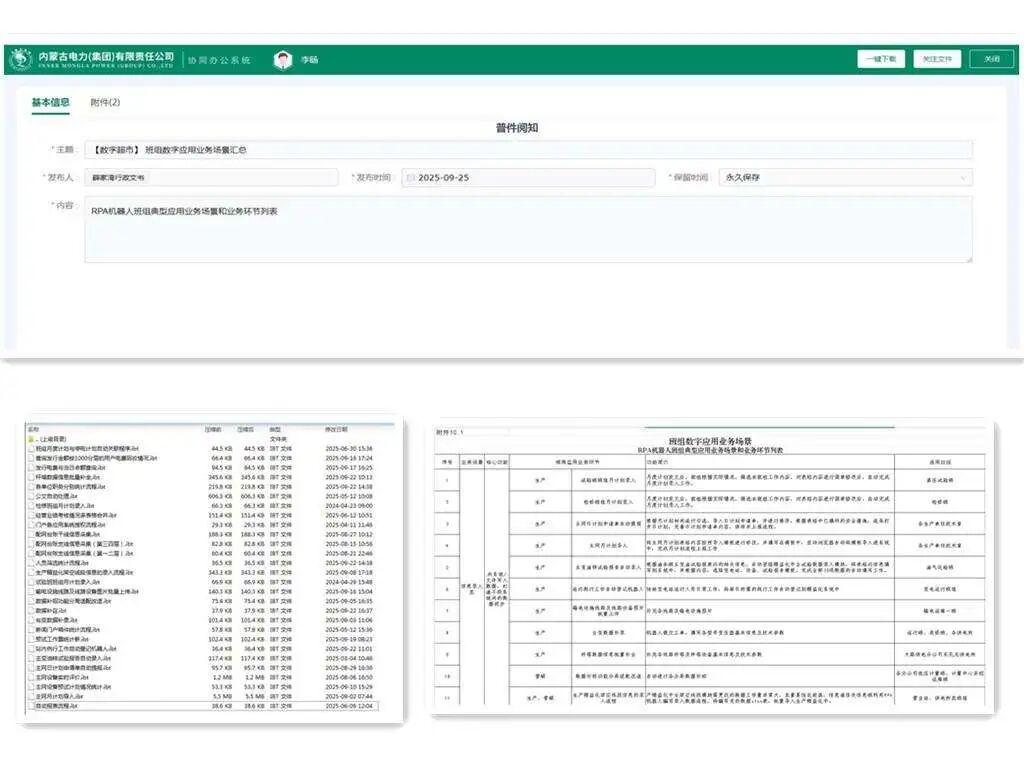This screenshot has height=768, width=1024.
Task: Click the user avatar next to 李皓
Action: [x=283, y=60]
